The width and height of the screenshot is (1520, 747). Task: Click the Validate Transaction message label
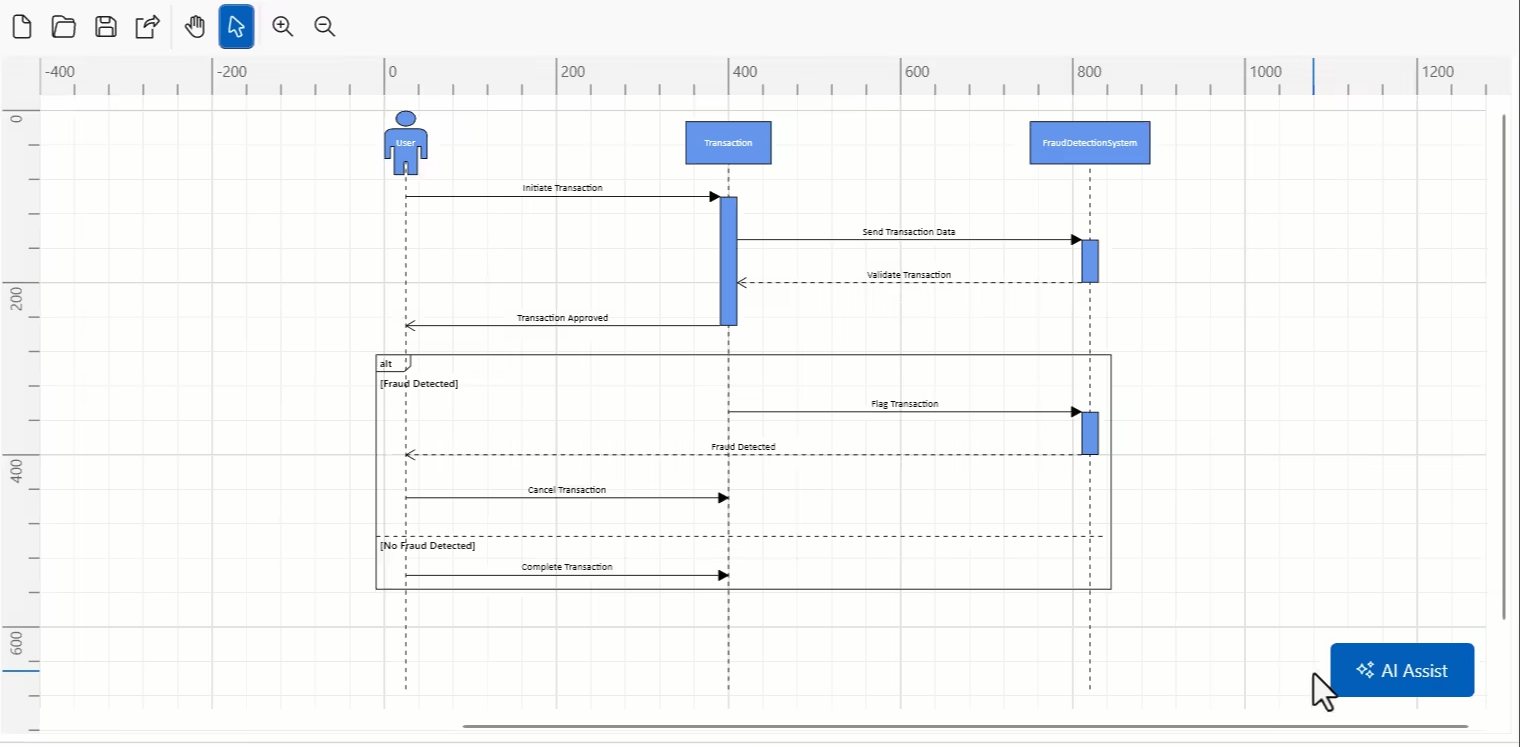coord(909,275)
